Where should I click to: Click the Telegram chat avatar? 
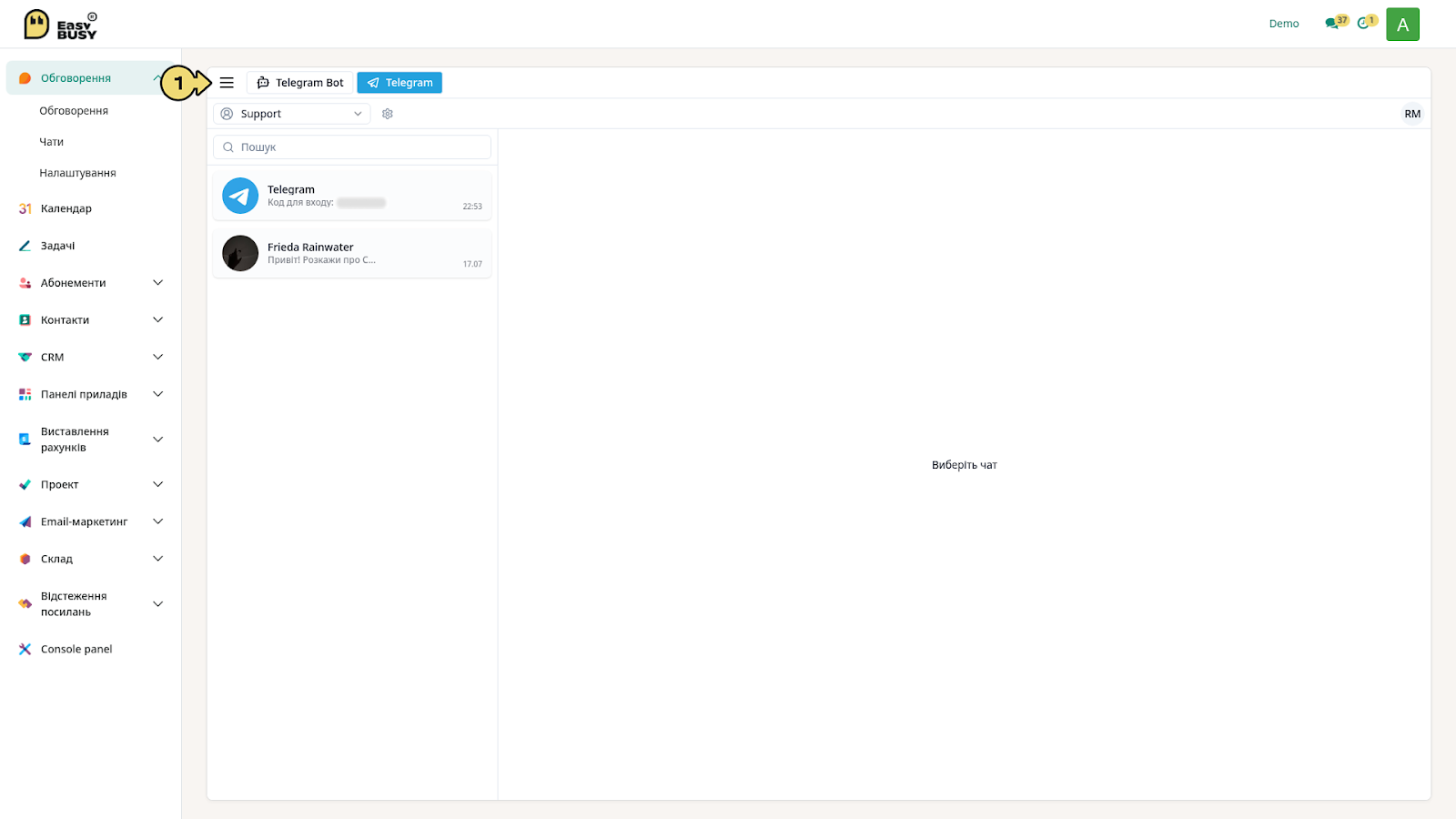tap(240, 196)
